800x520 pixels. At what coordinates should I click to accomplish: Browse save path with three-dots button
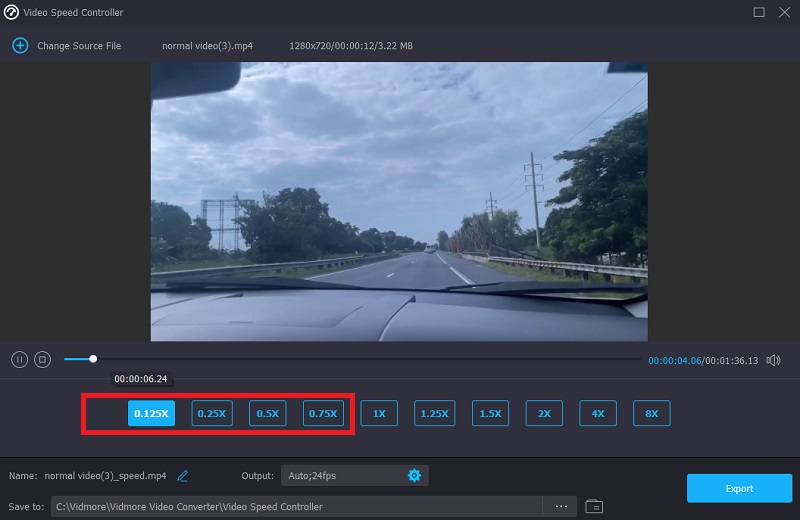tap(561, 506)
